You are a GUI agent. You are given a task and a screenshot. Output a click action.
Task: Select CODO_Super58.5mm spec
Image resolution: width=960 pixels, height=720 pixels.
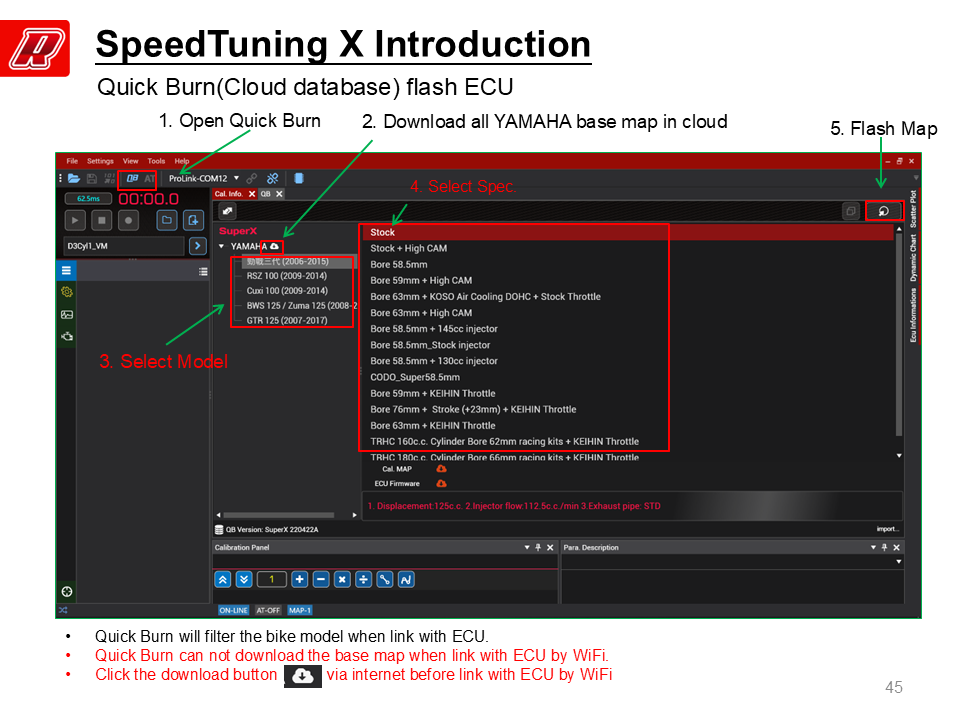pyautogui.click(x=414, y=377)
